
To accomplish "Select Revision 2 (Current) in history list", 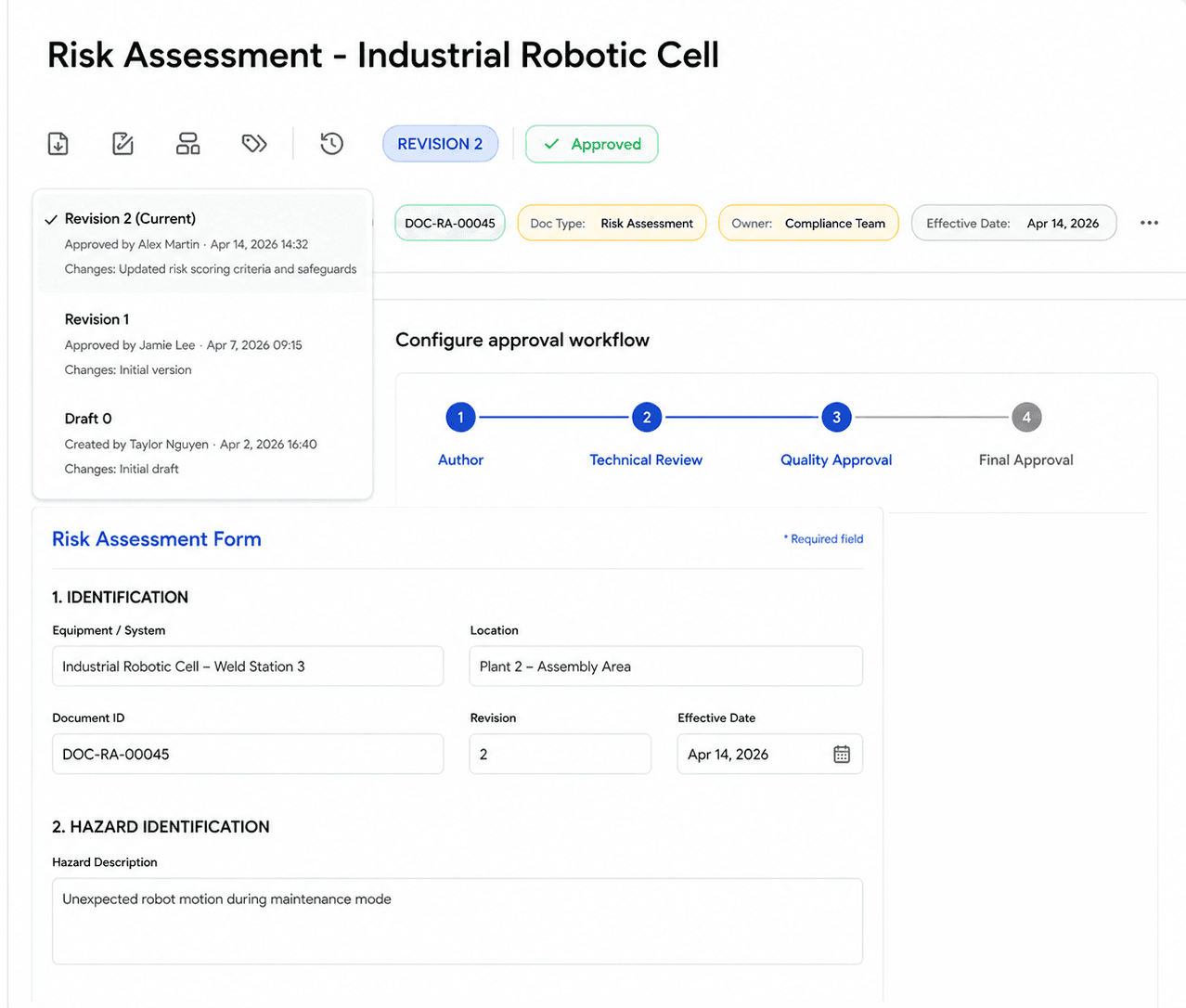I will click(x=202, y=243).
